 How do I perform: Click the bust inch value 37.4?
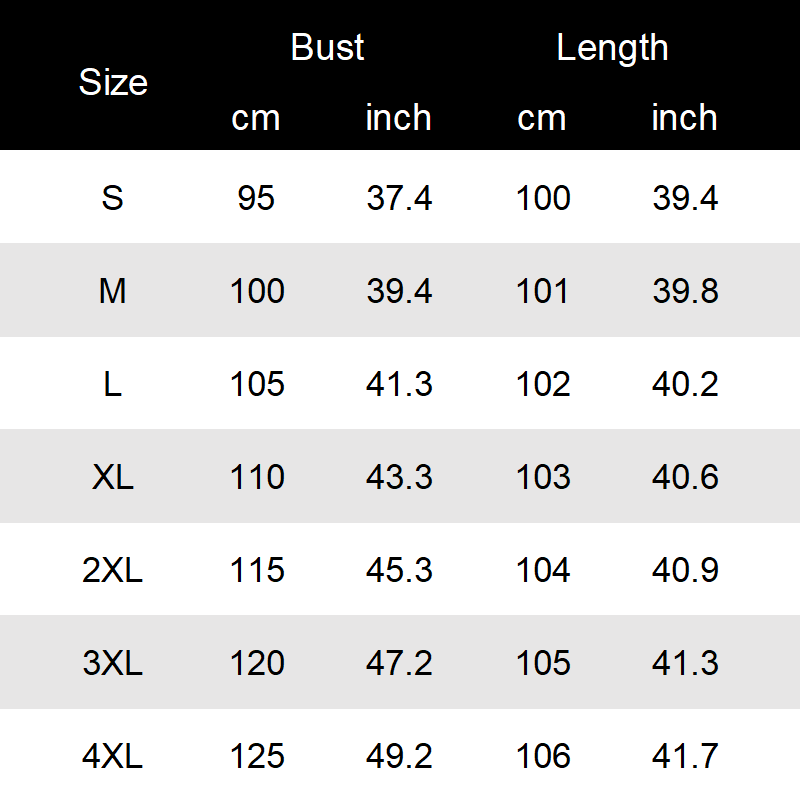pos(399,198)
